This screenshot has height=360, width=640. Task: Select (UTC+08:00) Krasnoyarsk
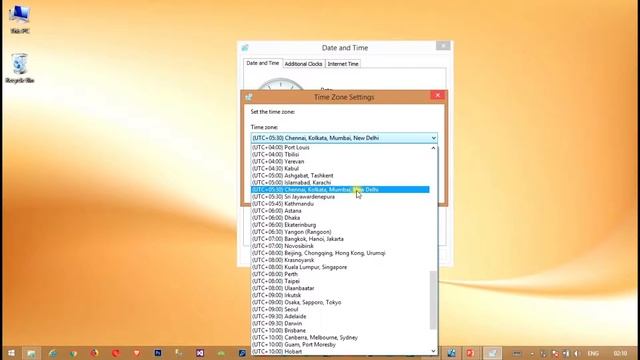pos(340,260)
